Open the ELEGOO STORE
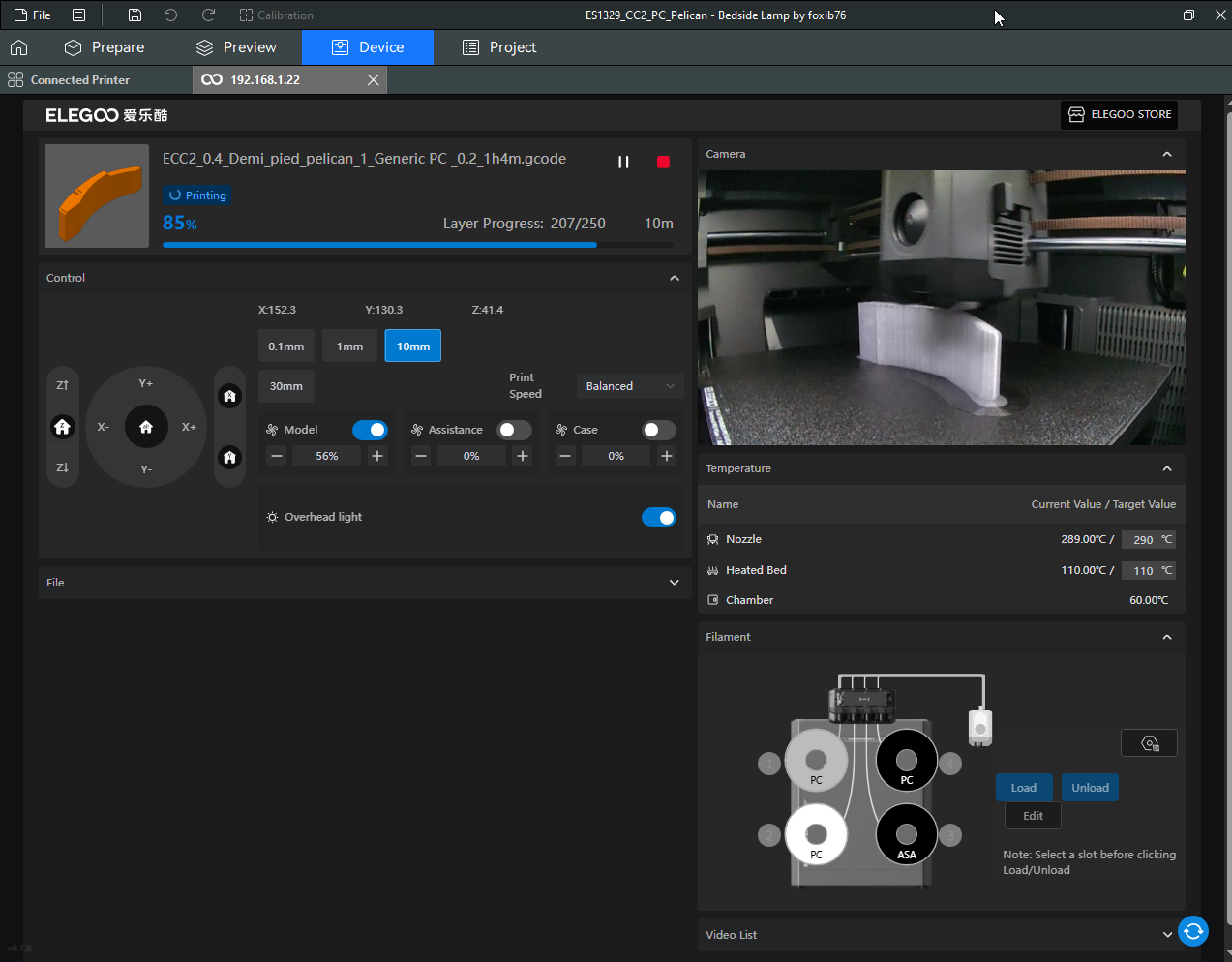Image resolution: width=1232 pixels, height=962 pixels. click(1119, 114)
